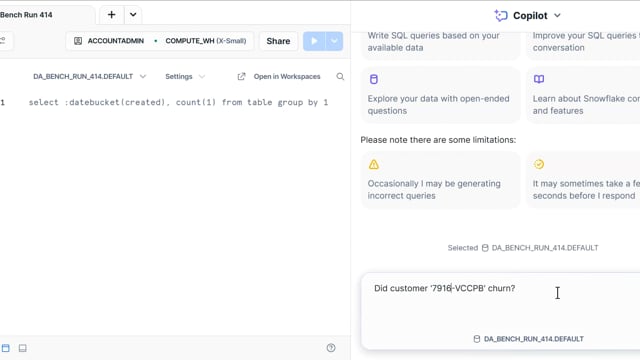Open the editor search magnifier icon
The image size is (640, 360).
(x=340, y=76)
